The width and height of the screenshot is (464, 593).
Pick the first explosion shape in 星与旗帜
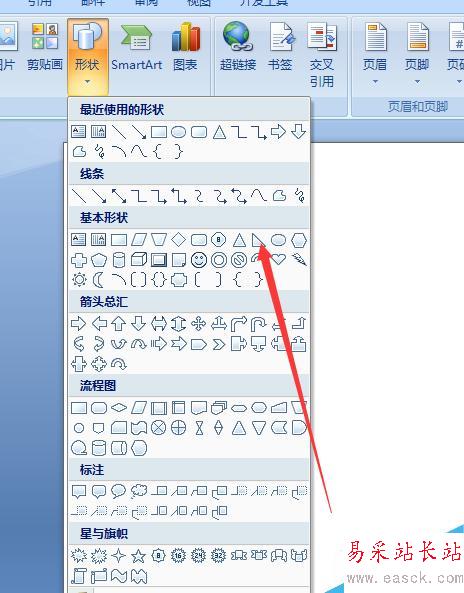click(x=79, y=556)
